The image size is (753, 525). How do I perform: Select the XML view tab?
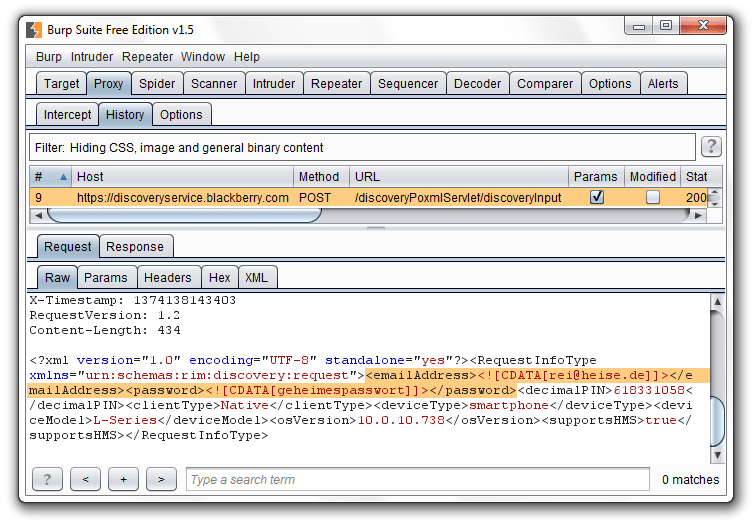tap(256, 278)
